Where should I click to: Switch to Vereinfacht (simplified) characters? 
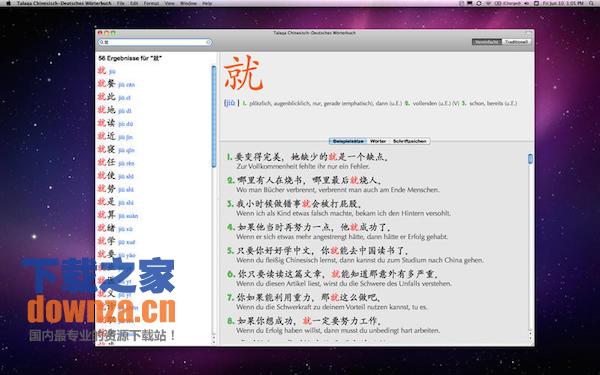pos(486,42)
